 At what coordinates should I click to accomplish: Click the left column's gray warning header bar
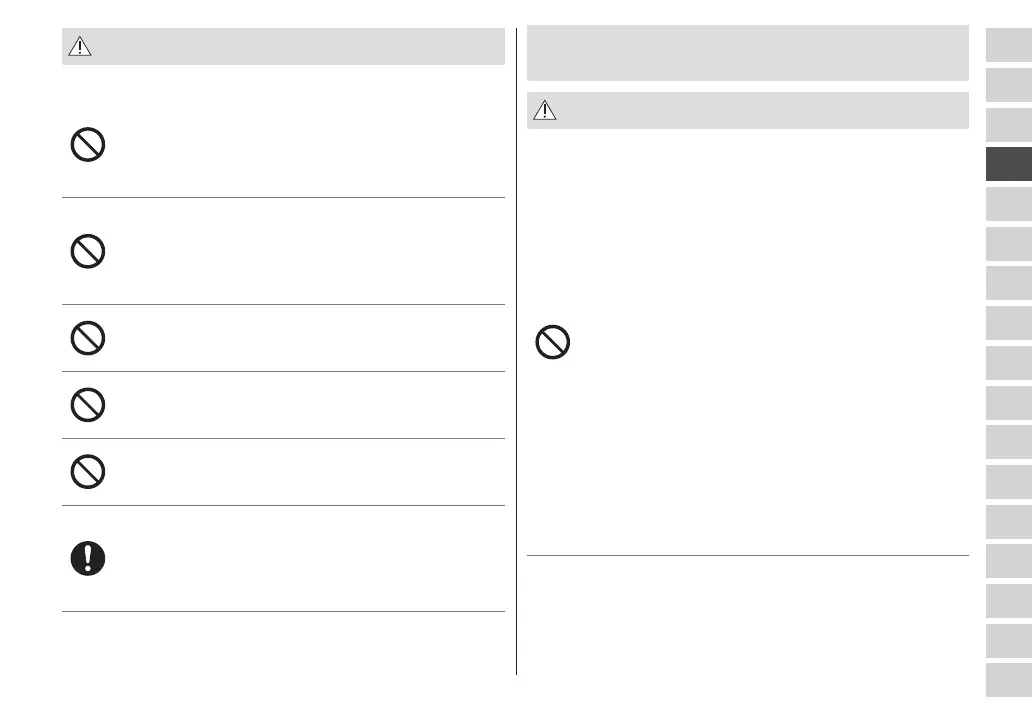(x=300, y=47)
